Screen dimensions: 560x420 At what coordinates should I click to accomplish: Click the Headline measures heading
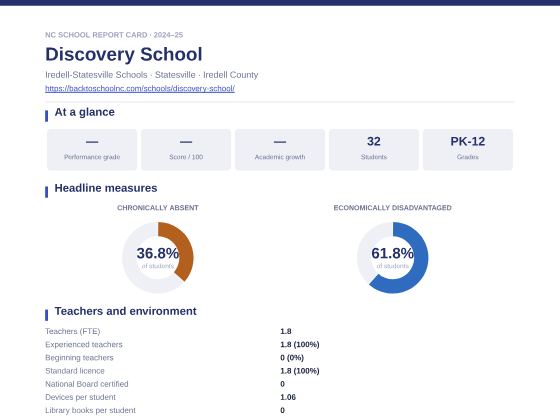[x=106, y=188]
